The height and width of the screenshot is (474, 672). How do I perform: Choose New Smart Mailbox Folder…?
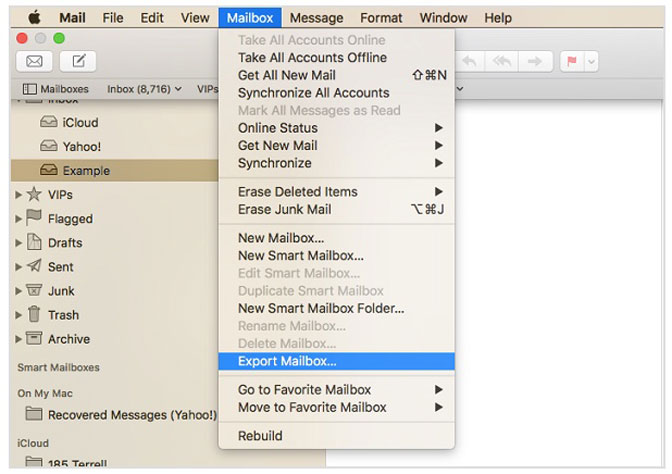(336, 308)
